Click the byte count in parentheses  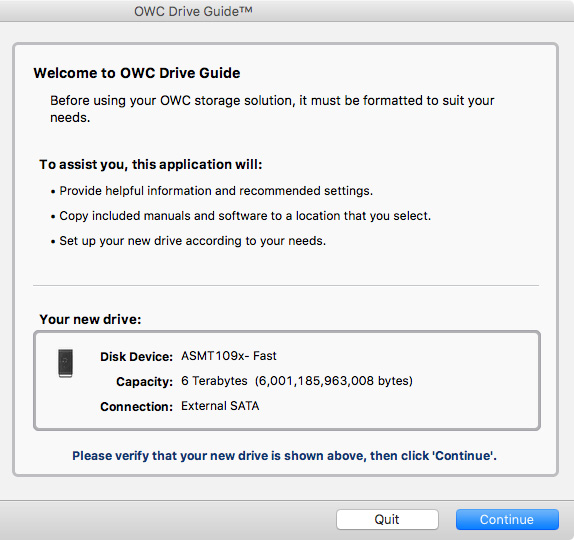tap(334, 381)
